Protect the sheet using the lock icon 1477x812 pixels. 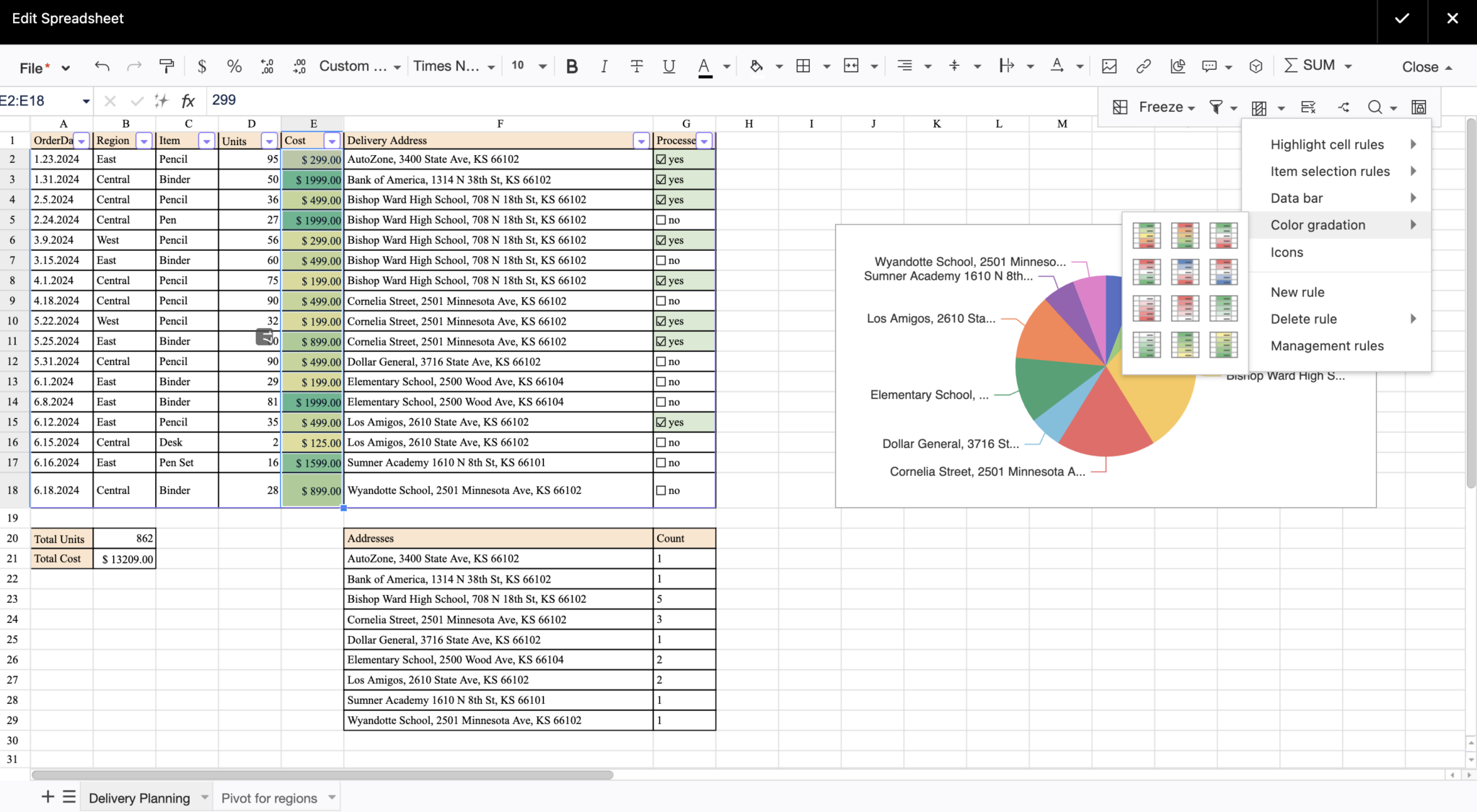(x=1417, y=106)
